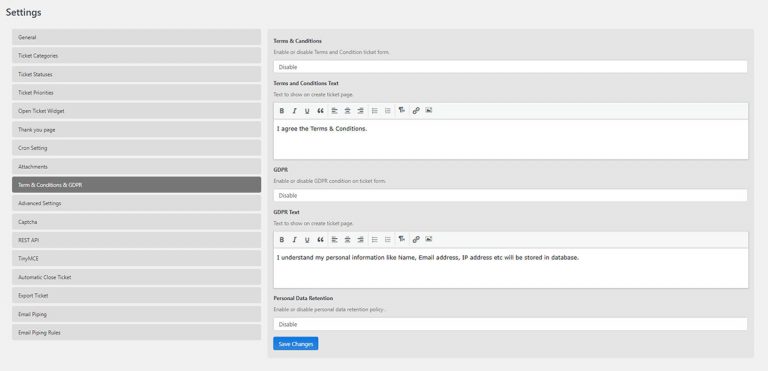This screenshot has height=371, width=768.
Task: Click bulleted list icon in GDPR Text toolbar
Action: tap(375, 240)
